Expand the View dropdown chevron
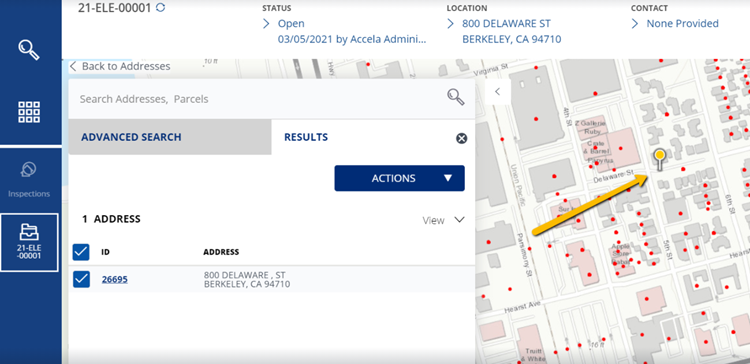 pyautogui.click(x=459, y=220)
